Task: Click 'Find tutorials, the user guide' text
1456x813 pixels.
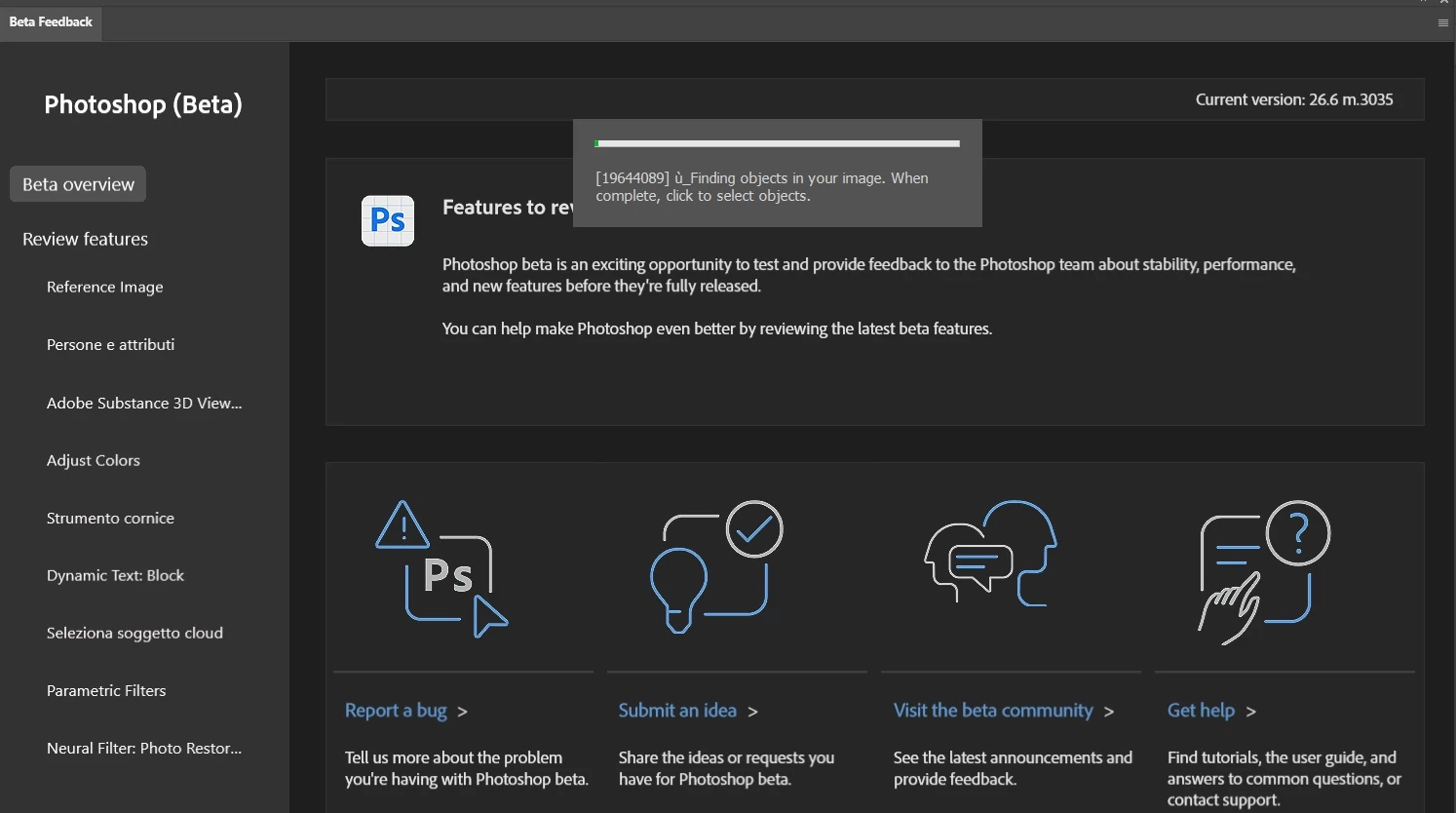Action: 1284,779
